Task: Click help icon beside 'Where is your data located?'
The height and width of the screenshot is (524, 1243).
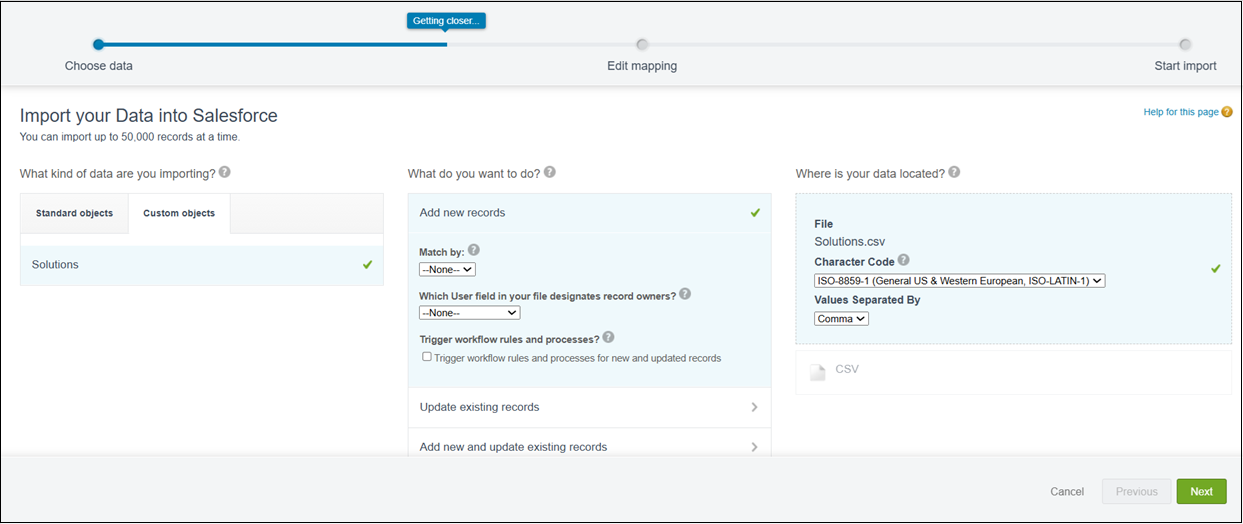Action: tap(954, 172)
